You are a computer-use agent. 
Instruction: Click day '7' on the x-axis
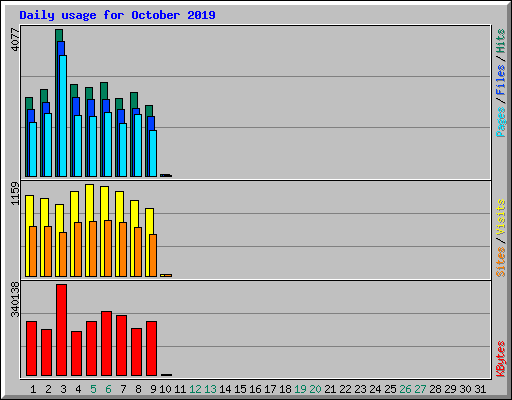[x=123, y=389]
